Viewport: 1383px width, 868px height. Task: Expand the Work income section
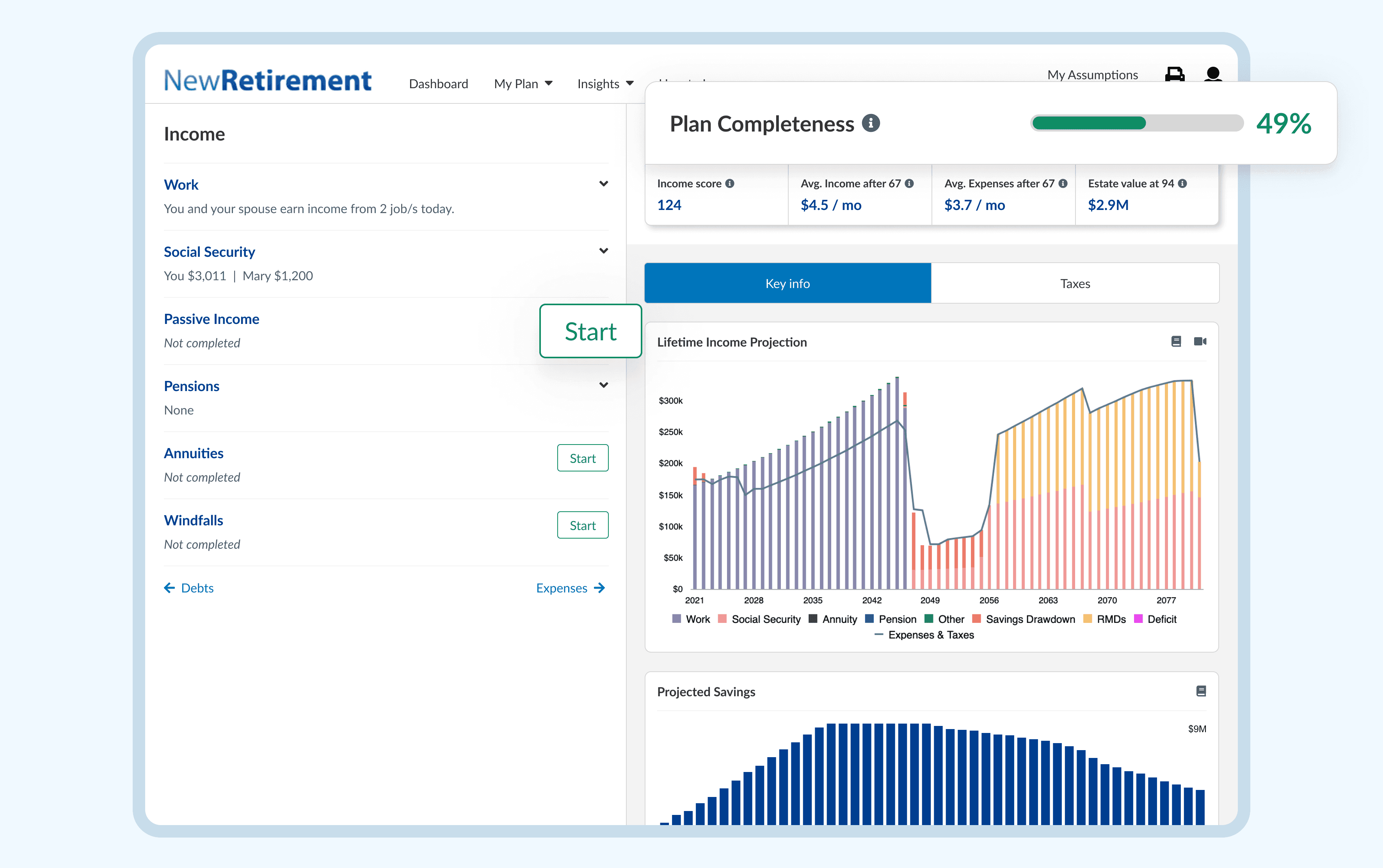click(603, 184)
